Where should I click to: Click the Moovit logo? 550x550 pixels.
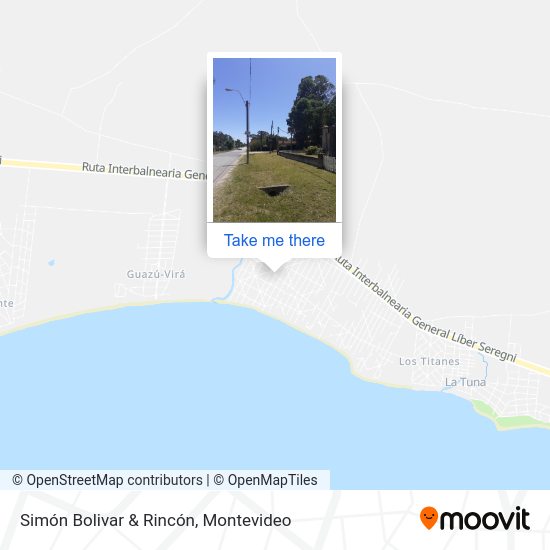point(475,518)
